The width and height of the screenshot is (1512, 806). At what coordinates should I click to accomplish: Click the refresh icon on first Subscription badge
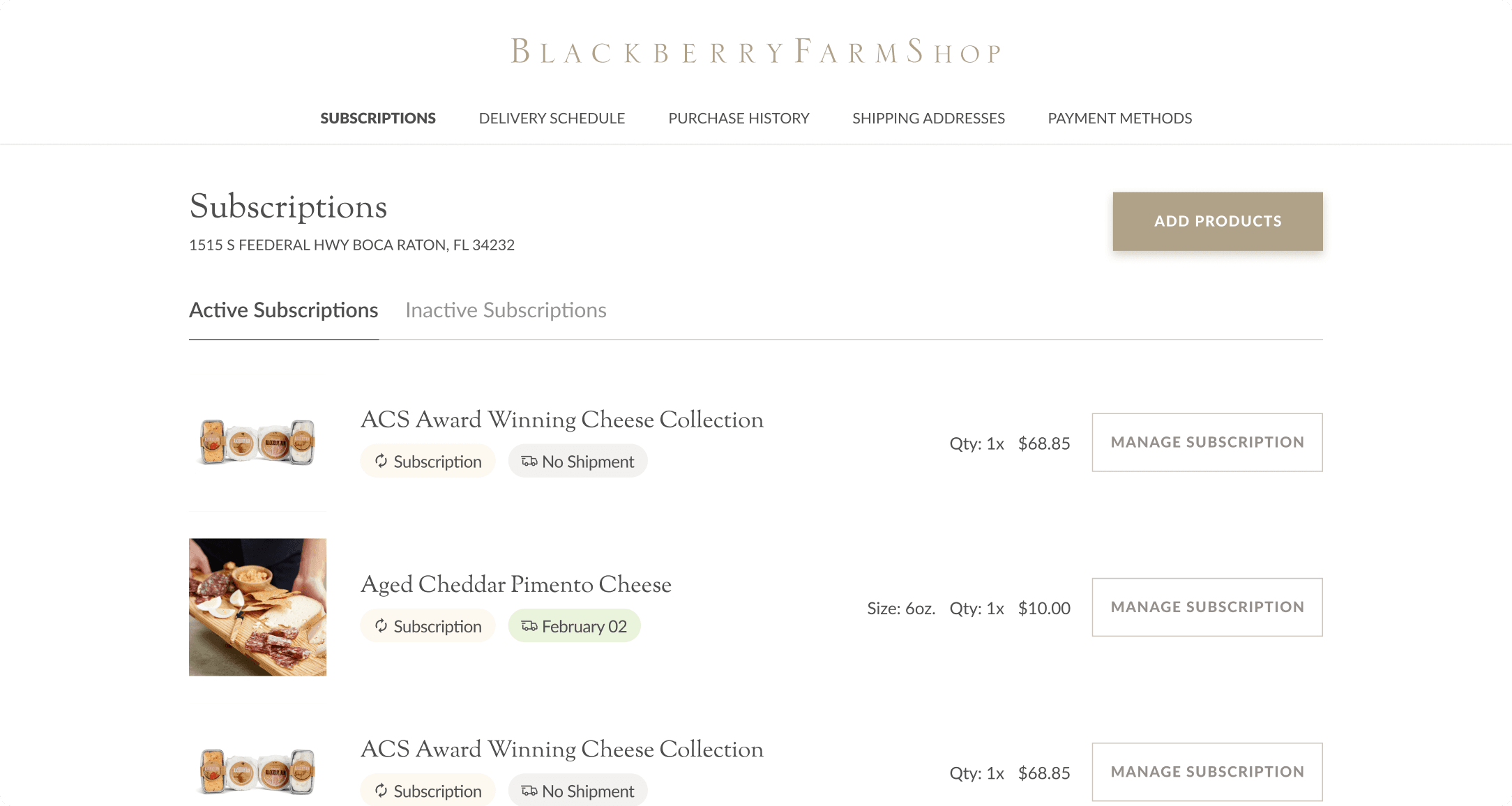(x=381, y=461)
